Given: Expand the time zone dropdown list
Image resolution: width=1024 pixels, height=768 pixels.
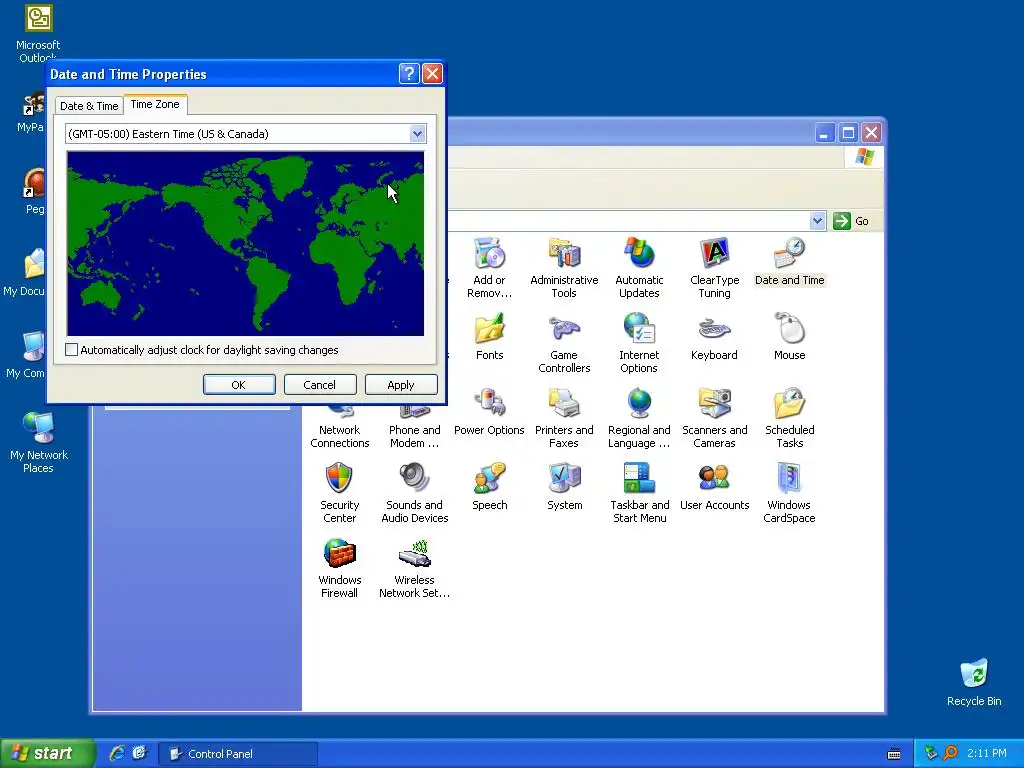Looking at the screenshot, I should pos(417,134).
